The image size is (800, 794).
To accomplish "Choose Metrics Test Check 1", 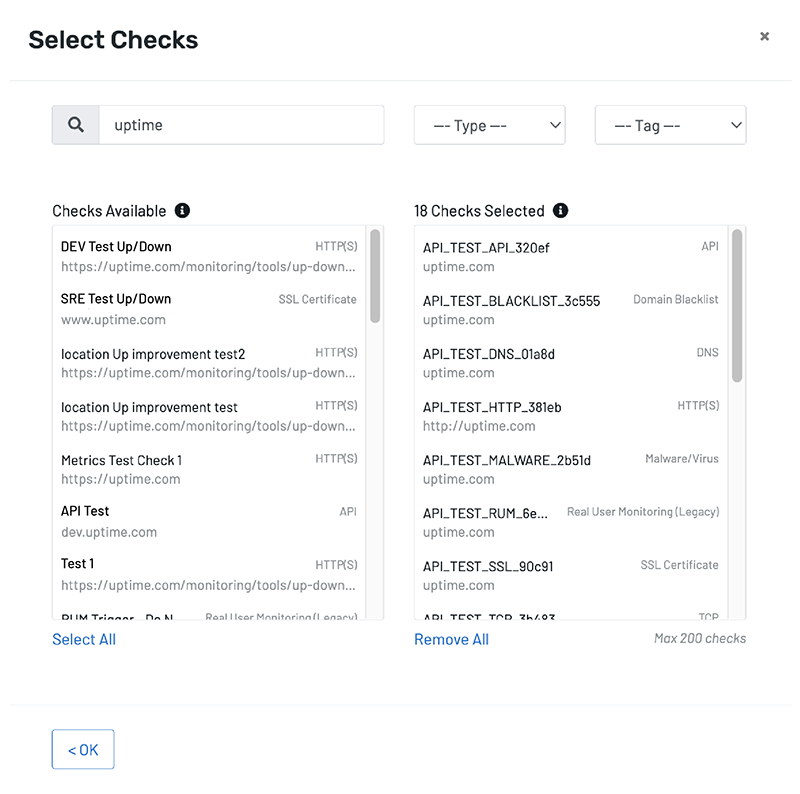I will 209,469.
